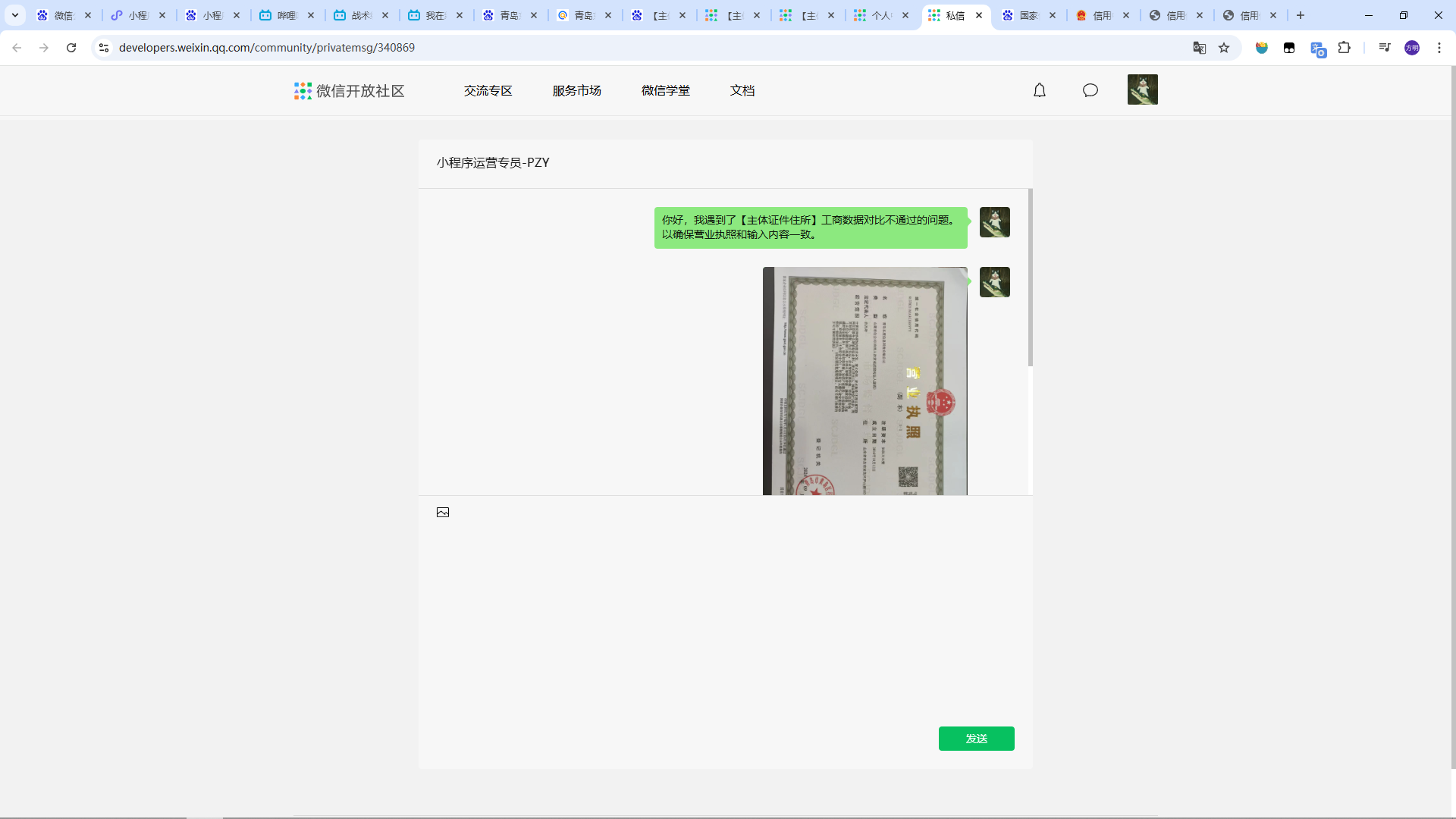Open the 交流专区 menu
This screenshot has height=819, width=1456.
(488, 91)
